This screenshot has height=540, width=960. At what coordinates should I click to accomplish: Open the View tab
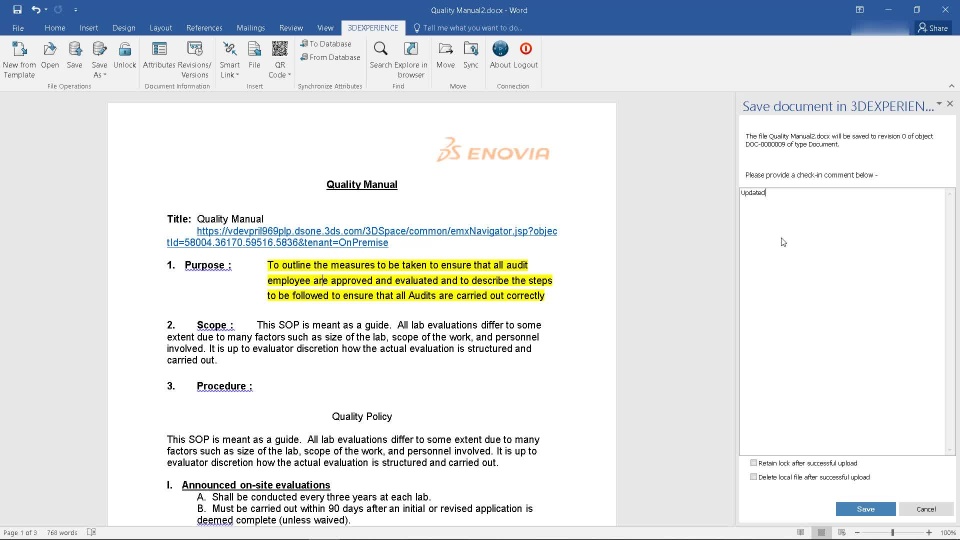[x=325, y=28]
